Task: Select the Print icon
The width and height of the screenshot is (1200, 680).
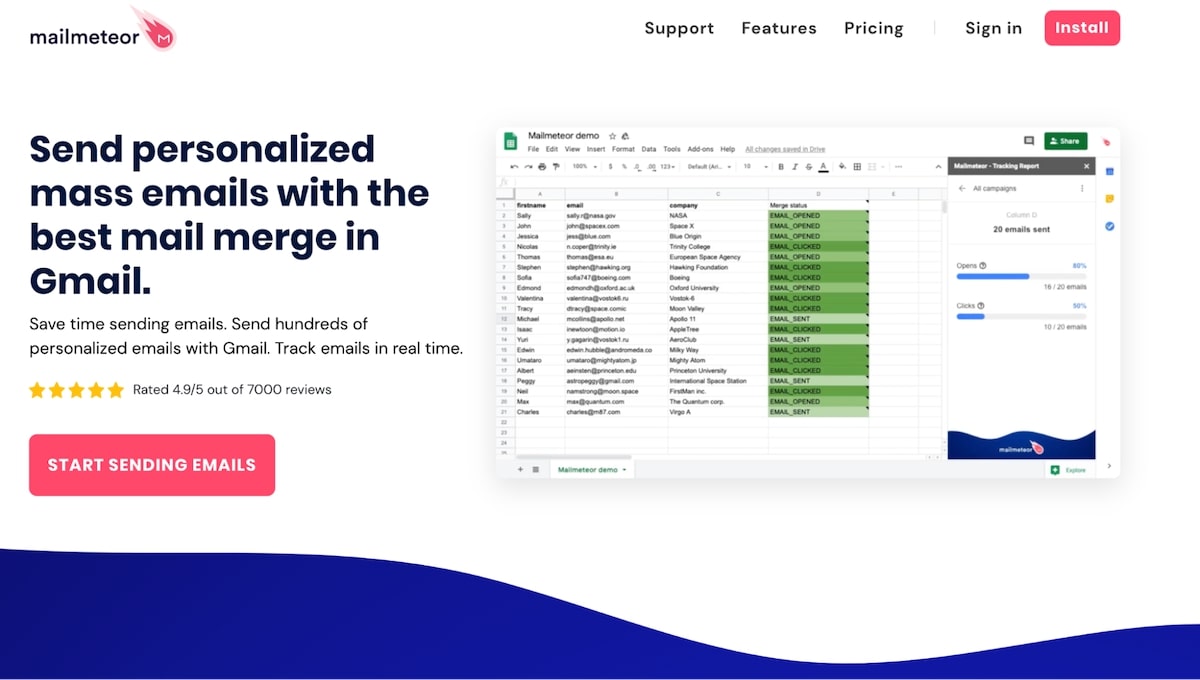Action: [541, 167]
